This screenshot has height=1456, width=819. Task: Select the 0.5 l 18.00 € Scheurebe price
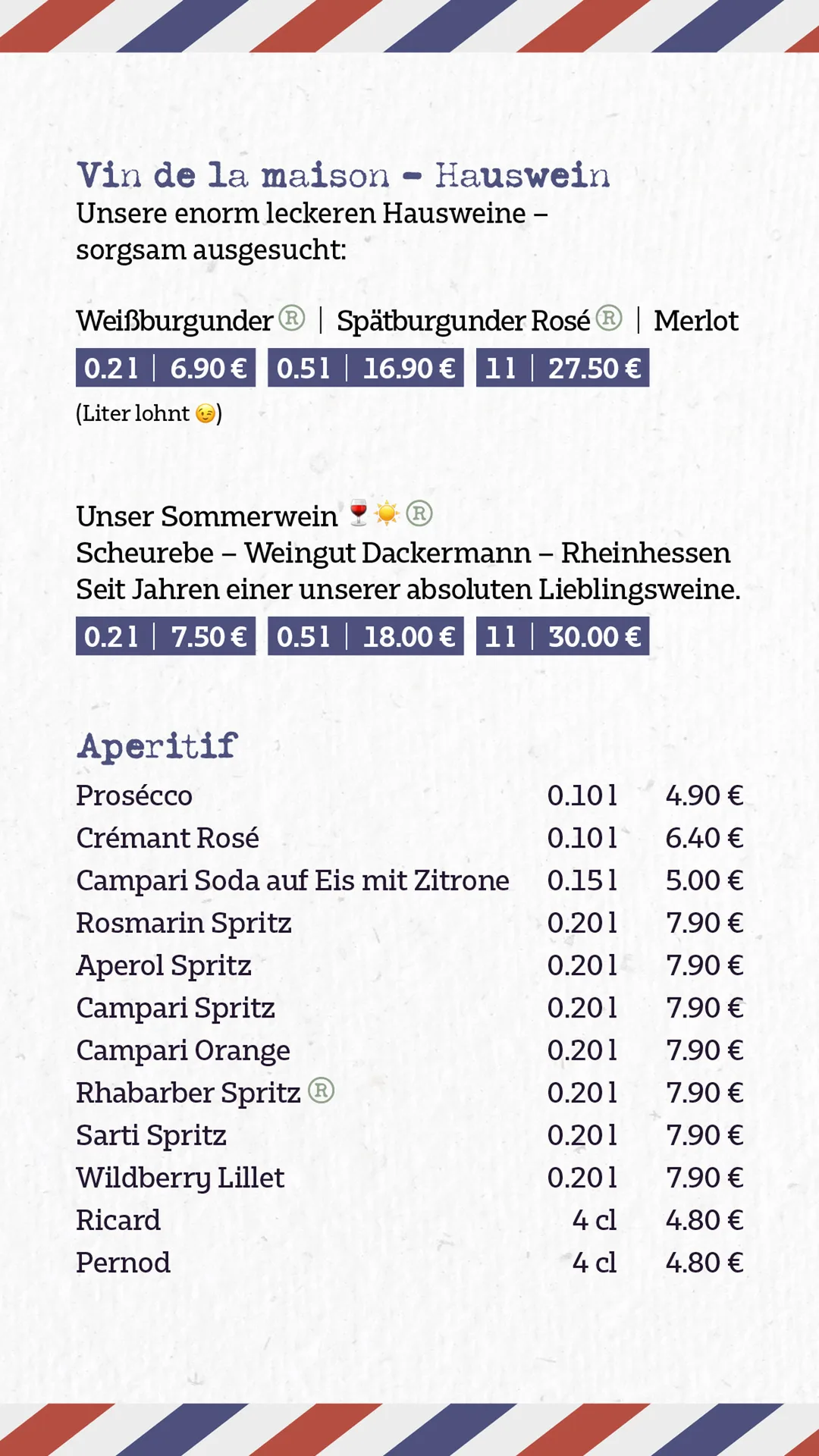[x=366, y=636]
